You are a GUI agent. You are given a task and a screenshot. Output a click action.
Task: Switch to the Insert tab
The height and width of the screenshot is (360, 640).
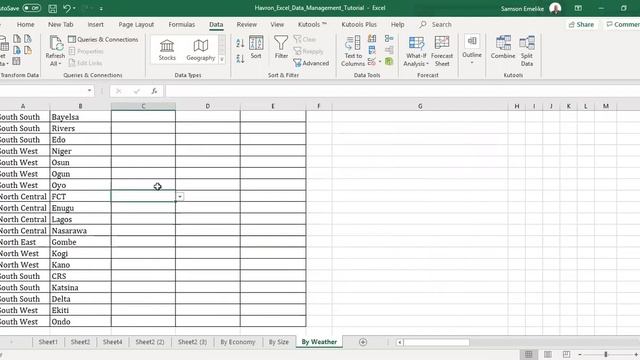click(x=96, y=24)
